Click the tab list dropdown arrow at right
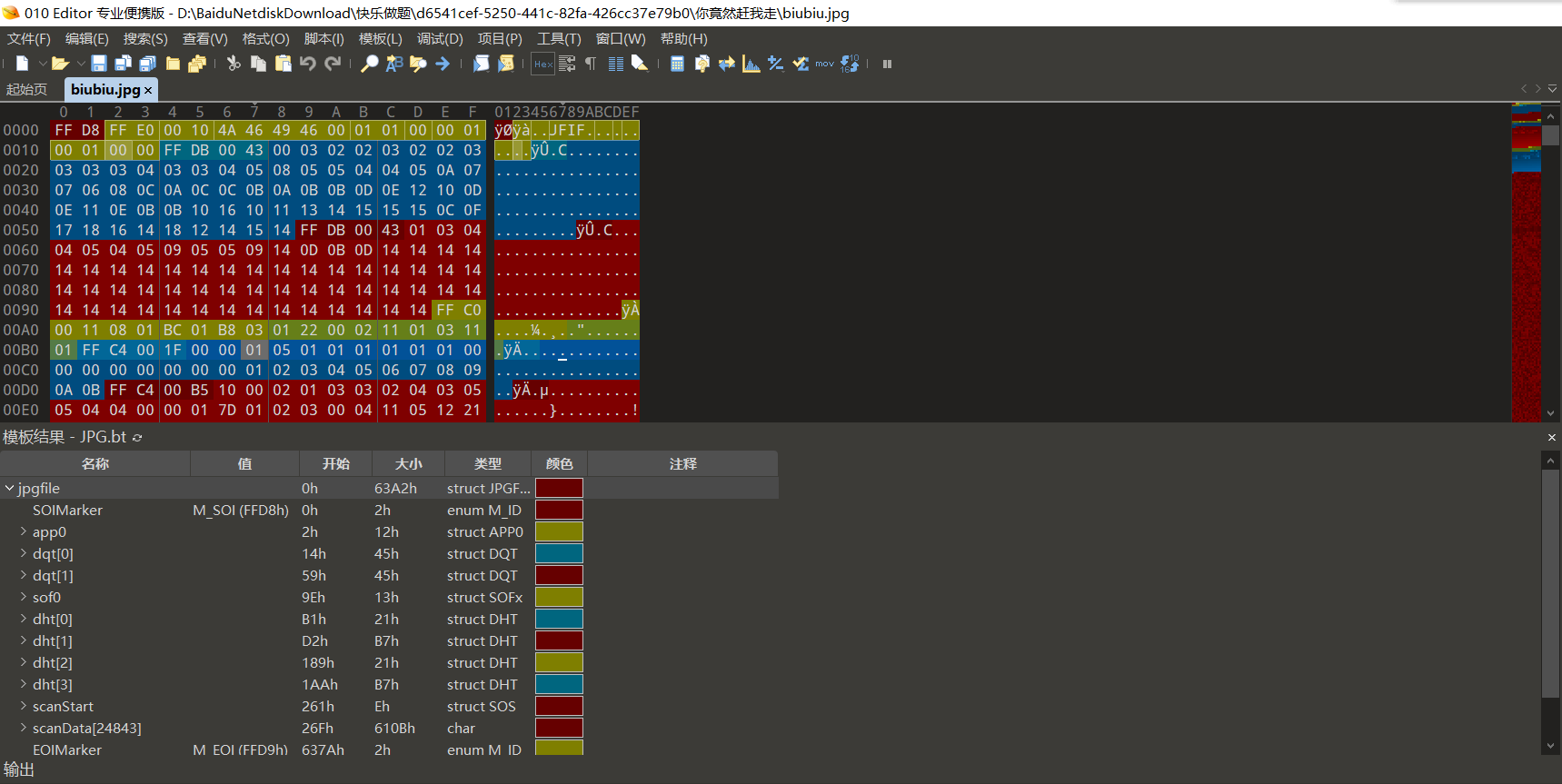Viewport: 1562px width, 784px height. point(1552,88)
